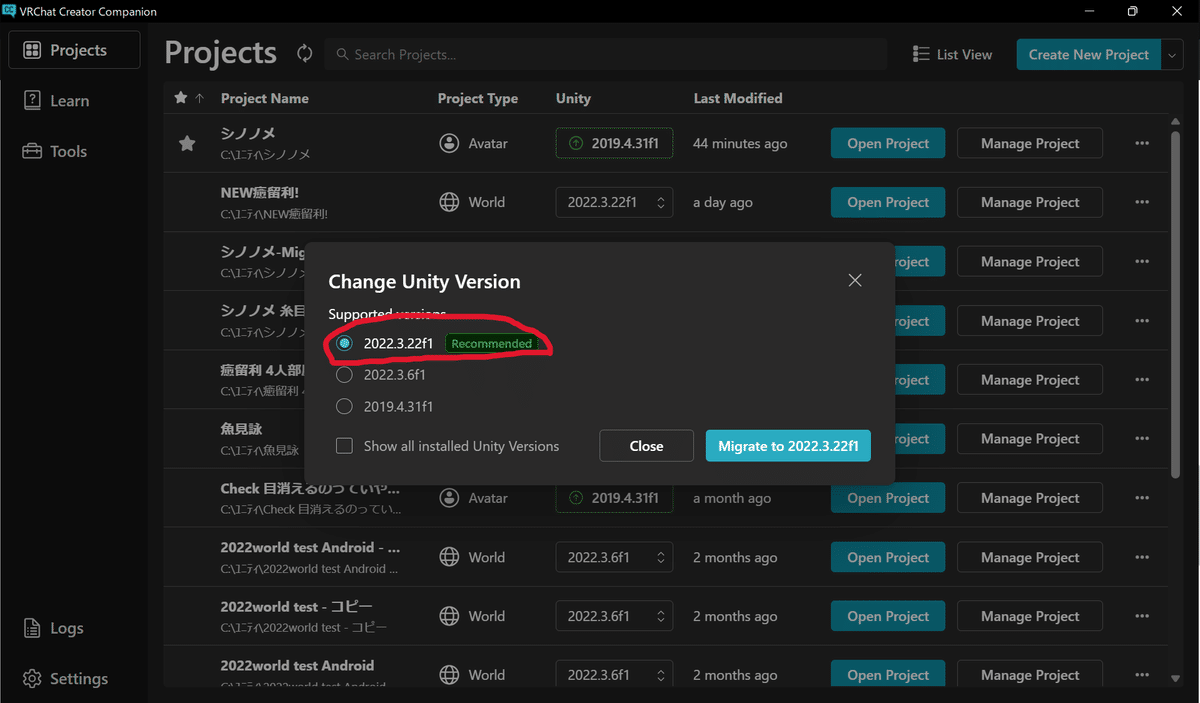This screenshot has width=1200, height=703.
Task: Open more options for NEW癒留利! row
Action: 1142,202
